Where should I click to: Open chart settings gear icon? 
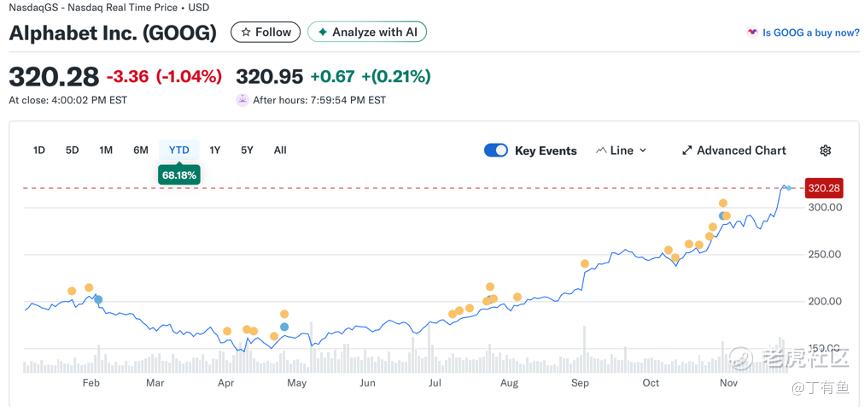pyautogui.click(x=825, y=151)
